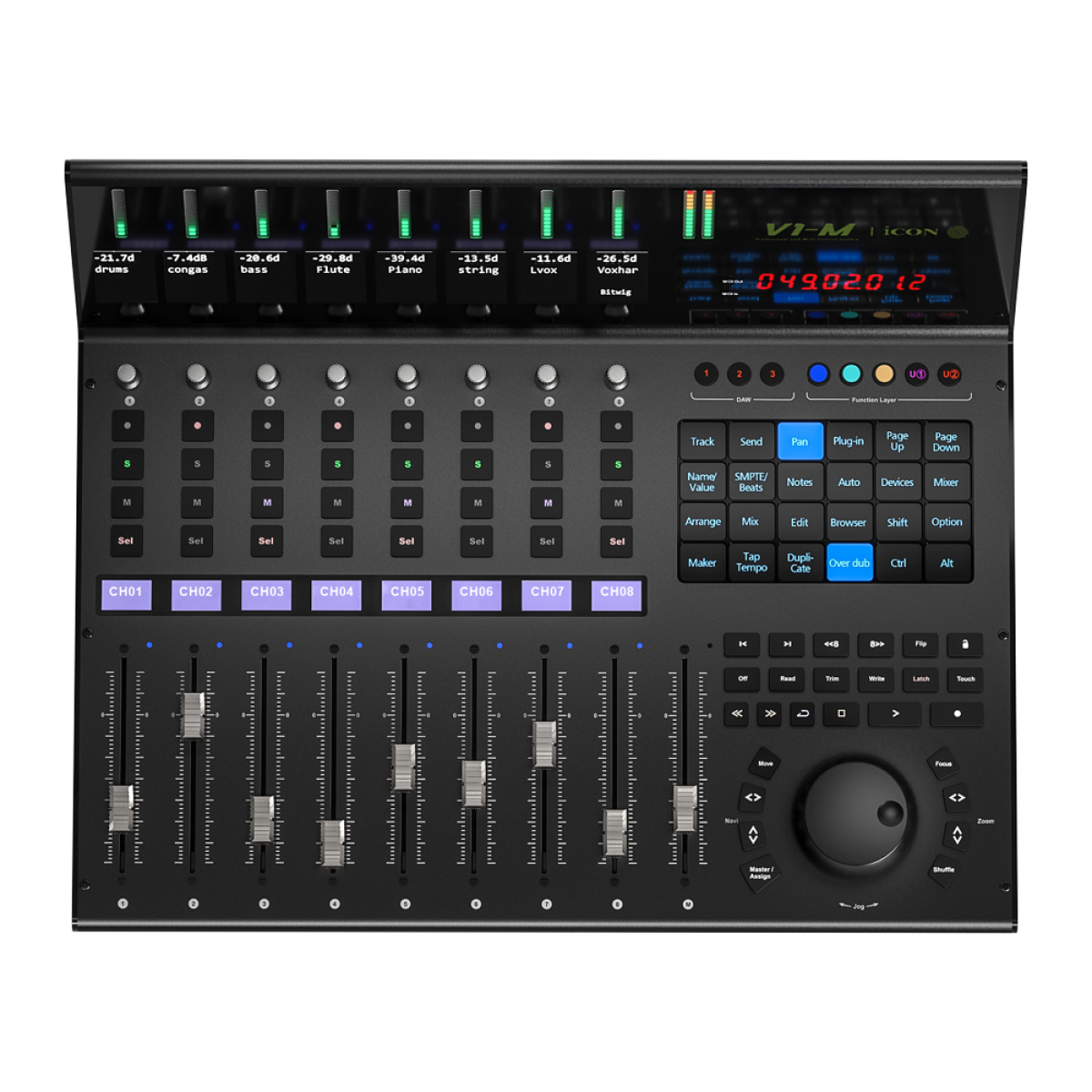1092x1092 pixels.
Task: Start playback with the play button
Action: (x=895, y=713)
